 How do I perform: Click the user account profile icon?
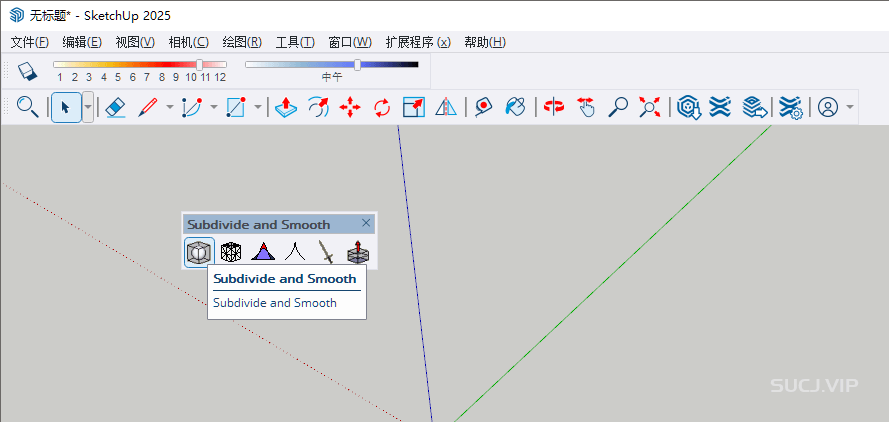tap(828, 107)
